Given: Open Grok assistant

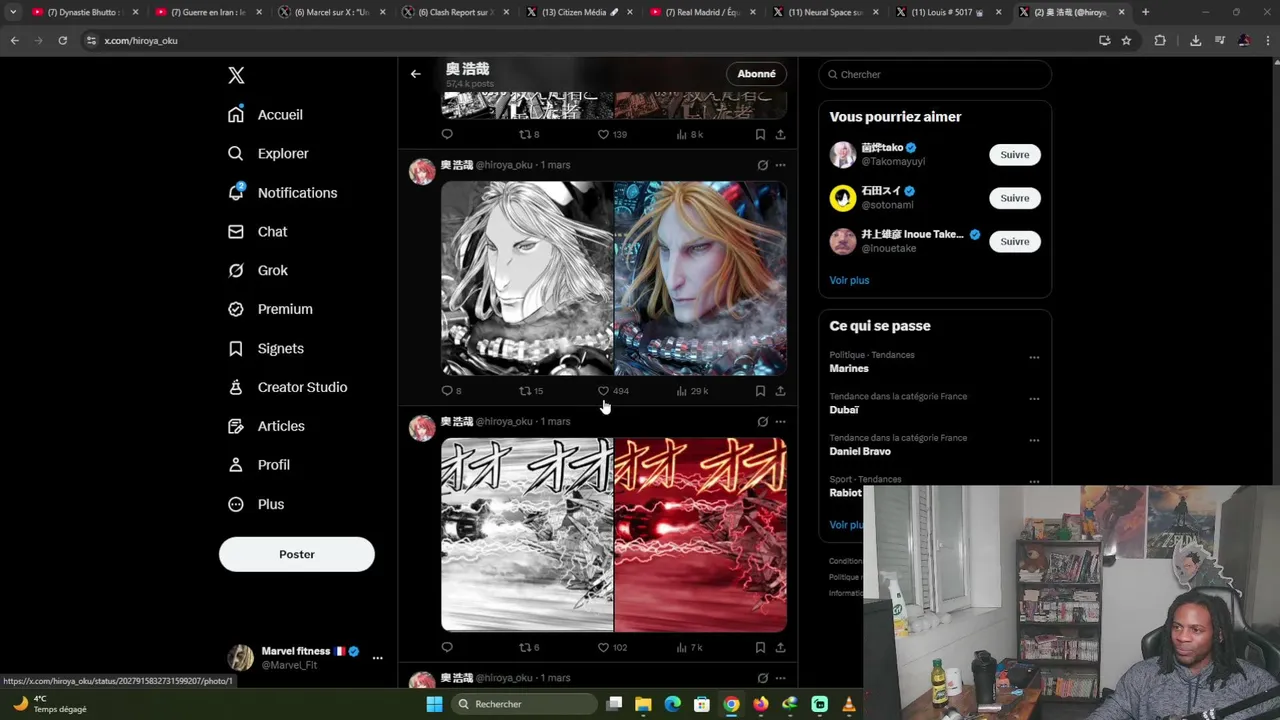Looking at the screenshot, I should pyautogui.click(x=258, y=270).
